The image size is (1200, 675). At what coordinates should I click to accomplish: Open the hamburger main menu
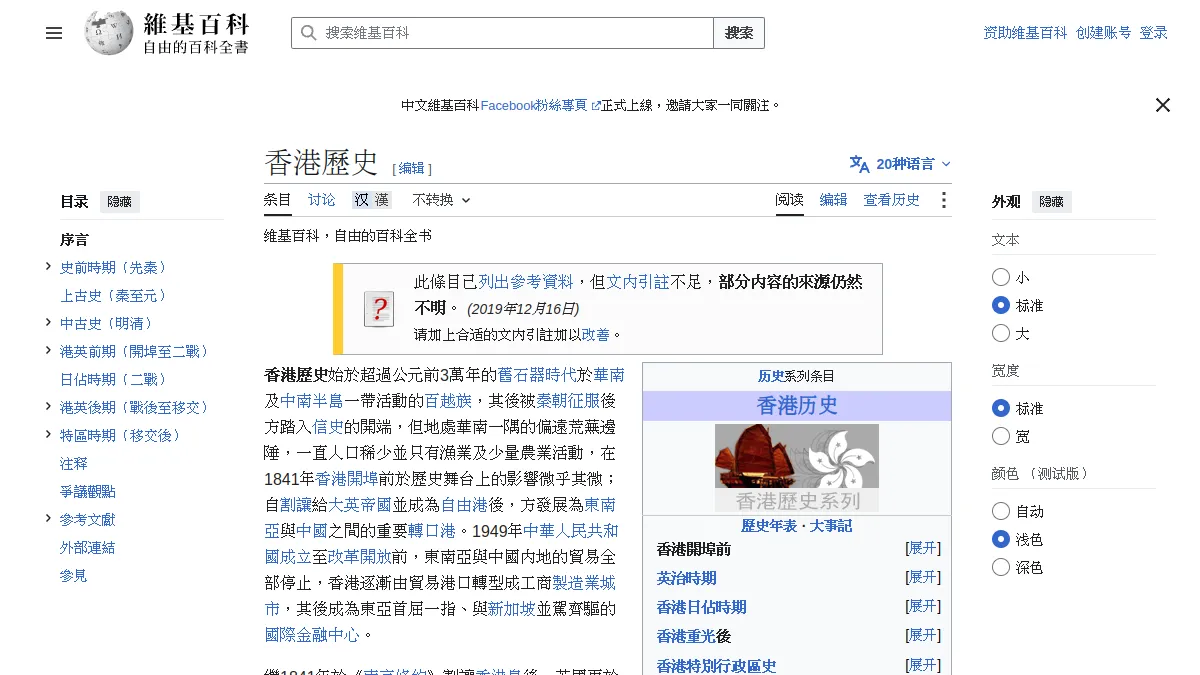(x=54, y=33)
